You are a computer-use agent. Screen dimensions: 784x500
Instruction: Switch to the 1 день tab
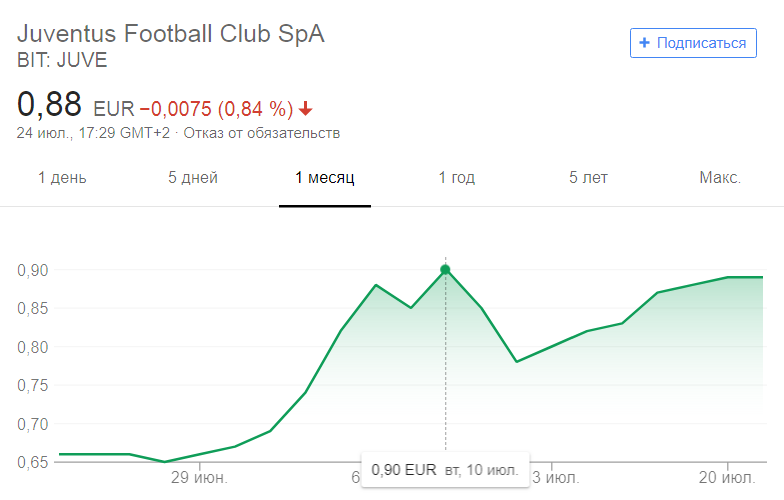coord(62,178)
